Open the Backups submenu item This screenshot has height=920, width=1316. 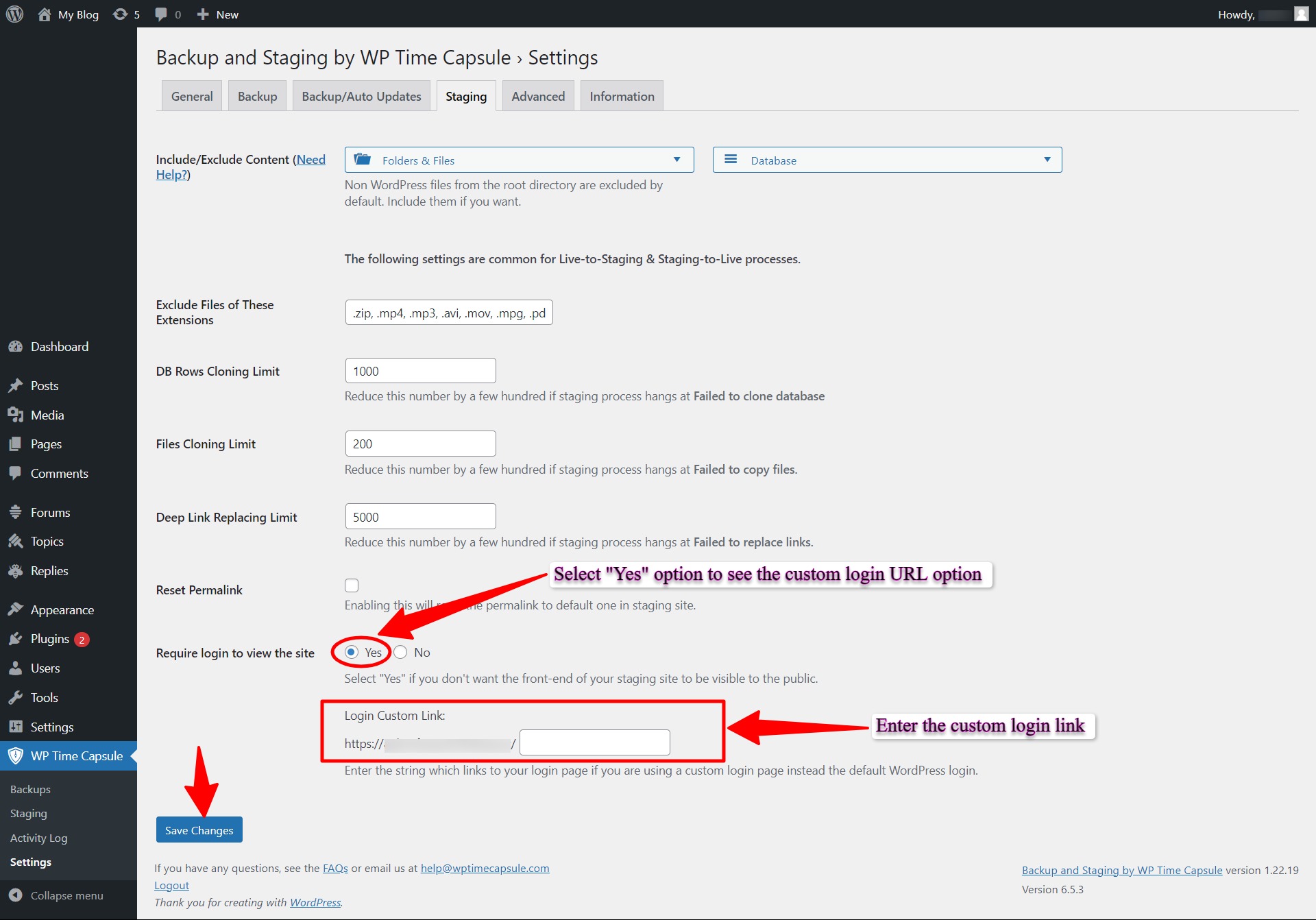30,790
